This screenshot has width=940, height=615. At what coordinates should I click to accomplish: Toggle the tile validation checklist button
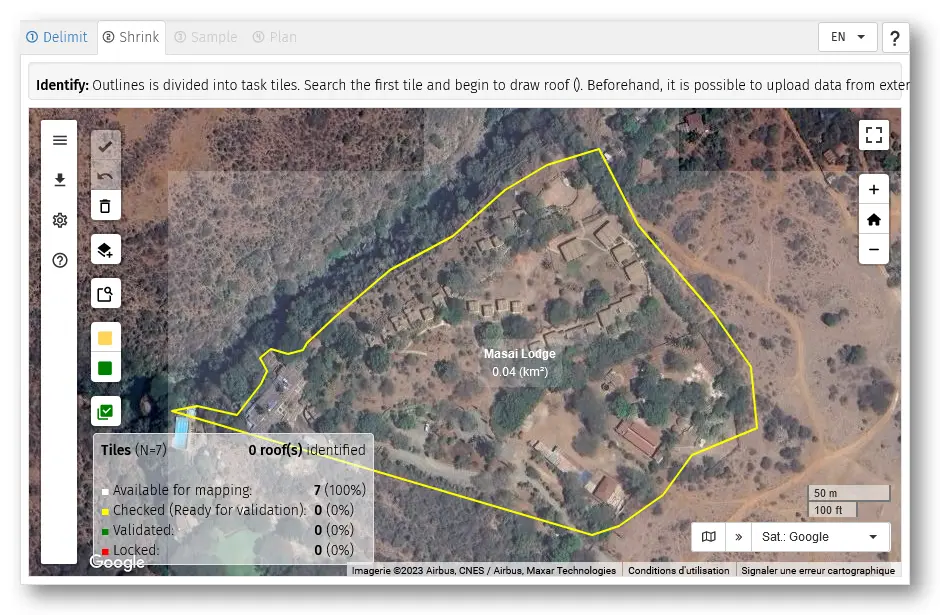coord(105,410)
